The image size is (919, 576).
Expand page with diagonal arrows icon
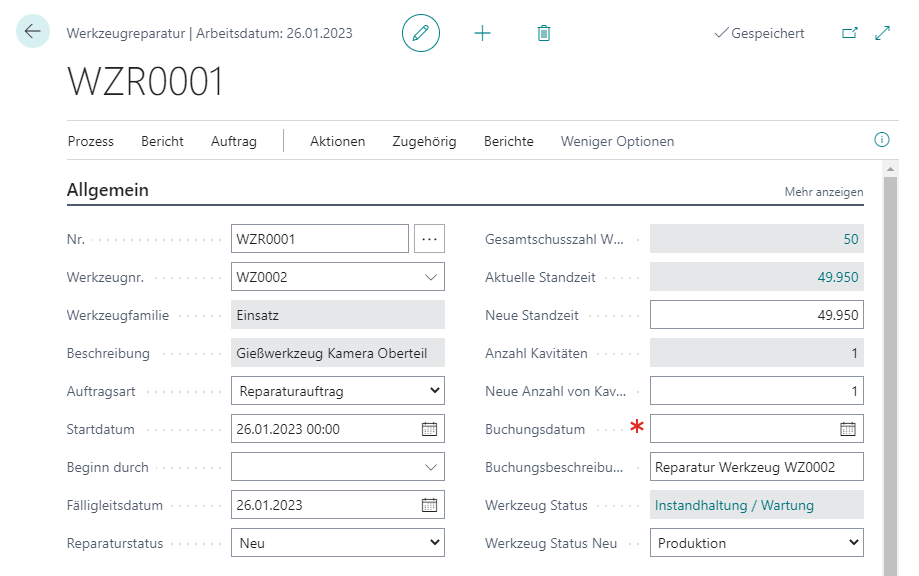pyautogui.click(x=882, y=33)
